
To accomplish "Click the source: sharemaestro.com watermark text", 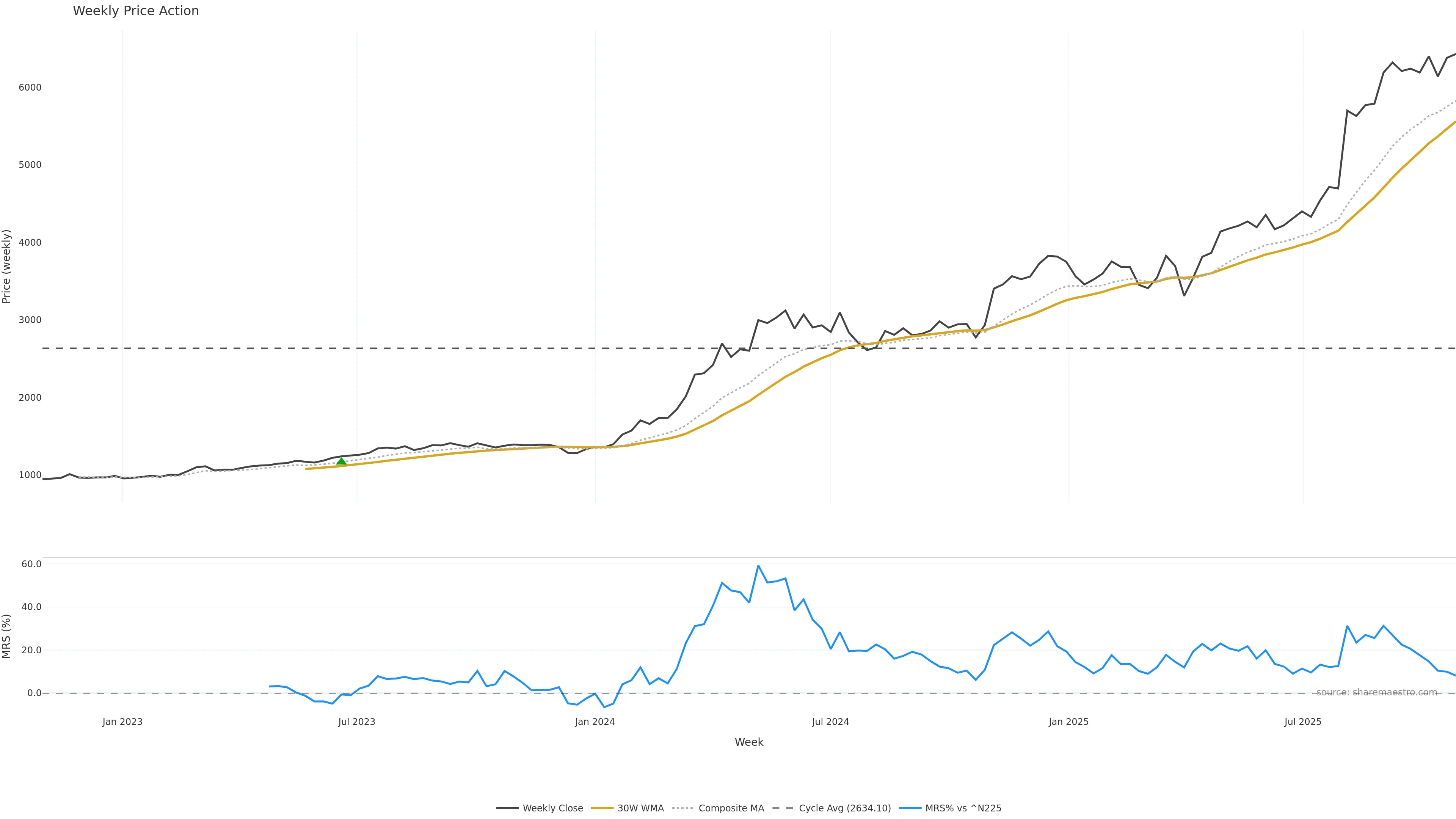I will 1376,692.
